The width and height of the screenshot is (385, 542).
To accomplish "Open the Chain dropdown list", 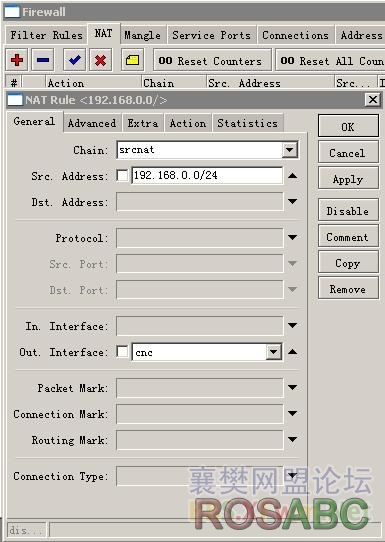I will tap(289, 150).
